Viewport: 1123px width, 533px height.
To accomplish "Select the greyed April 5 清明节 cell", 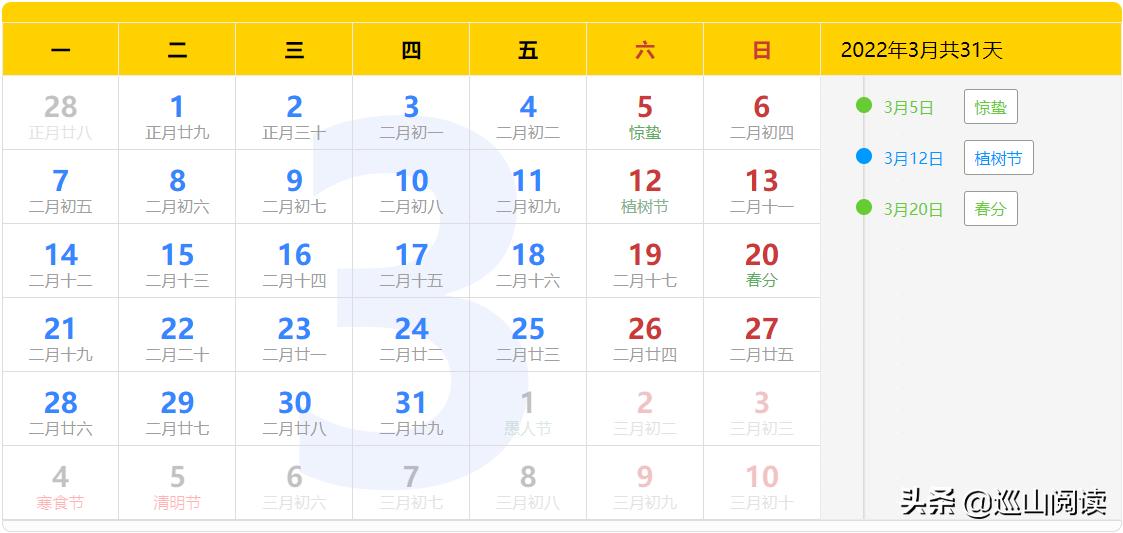I will point(177,483).
